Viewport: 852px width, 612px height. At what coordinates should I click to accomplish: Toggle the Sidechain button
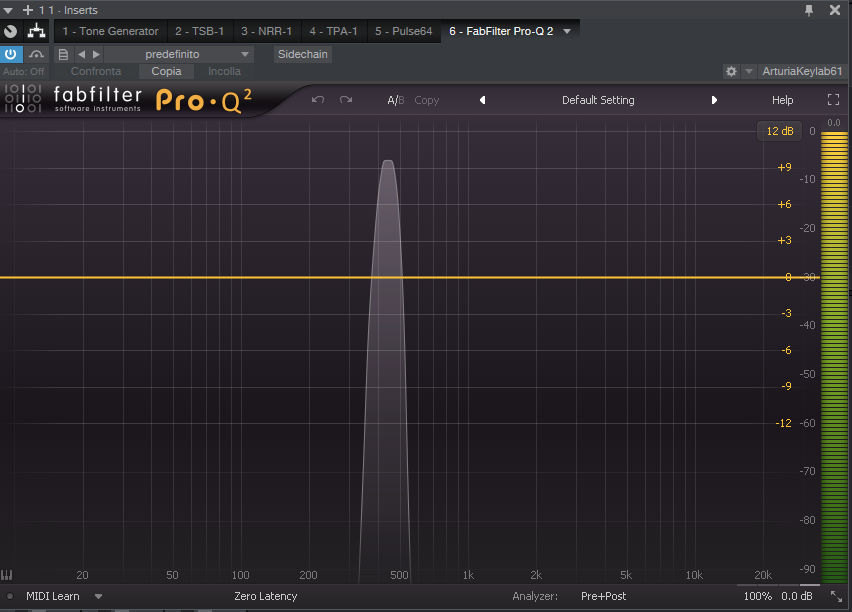coord(303,54)
